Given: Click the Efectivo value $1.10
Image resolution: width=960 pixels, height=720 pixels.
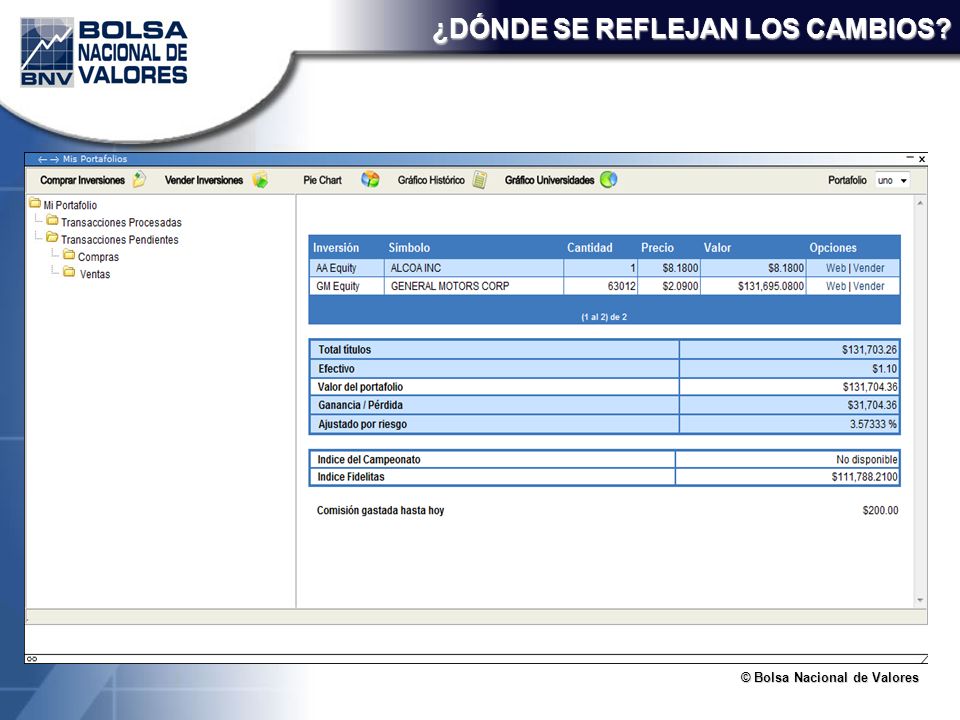Looking at the screenshot, I should coord(884,369).
